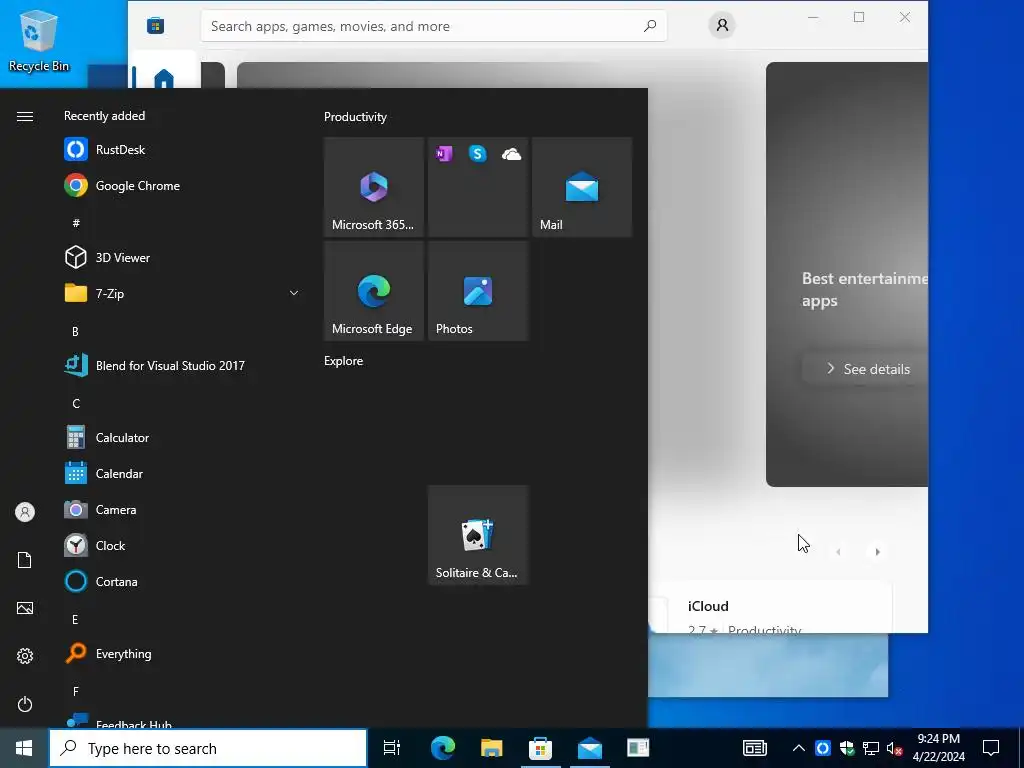Switch to Microsoft Store on taskbar
Image resolution: width=1024 pixels, height=768 pixels.
[540, 748]
